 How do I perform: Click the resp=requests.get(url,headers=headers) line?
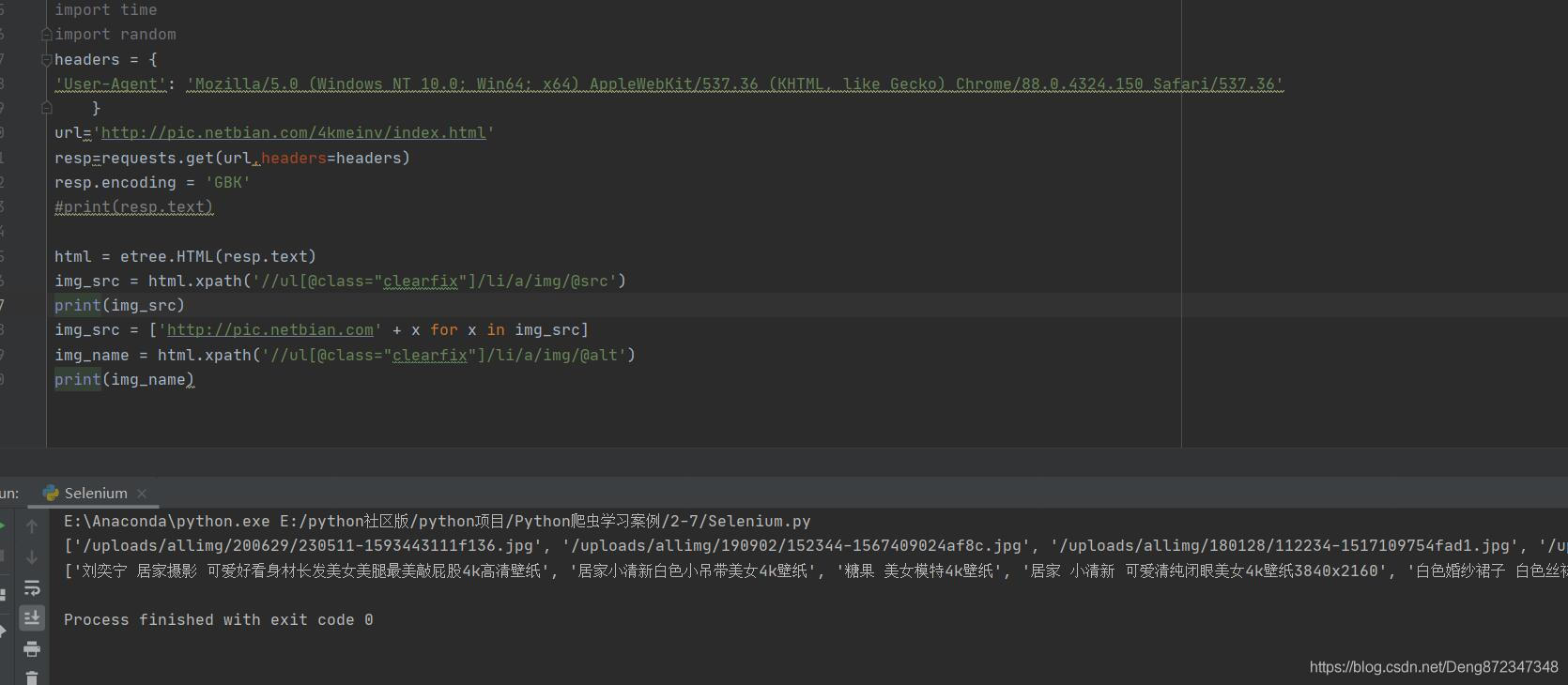coord(233,158)
